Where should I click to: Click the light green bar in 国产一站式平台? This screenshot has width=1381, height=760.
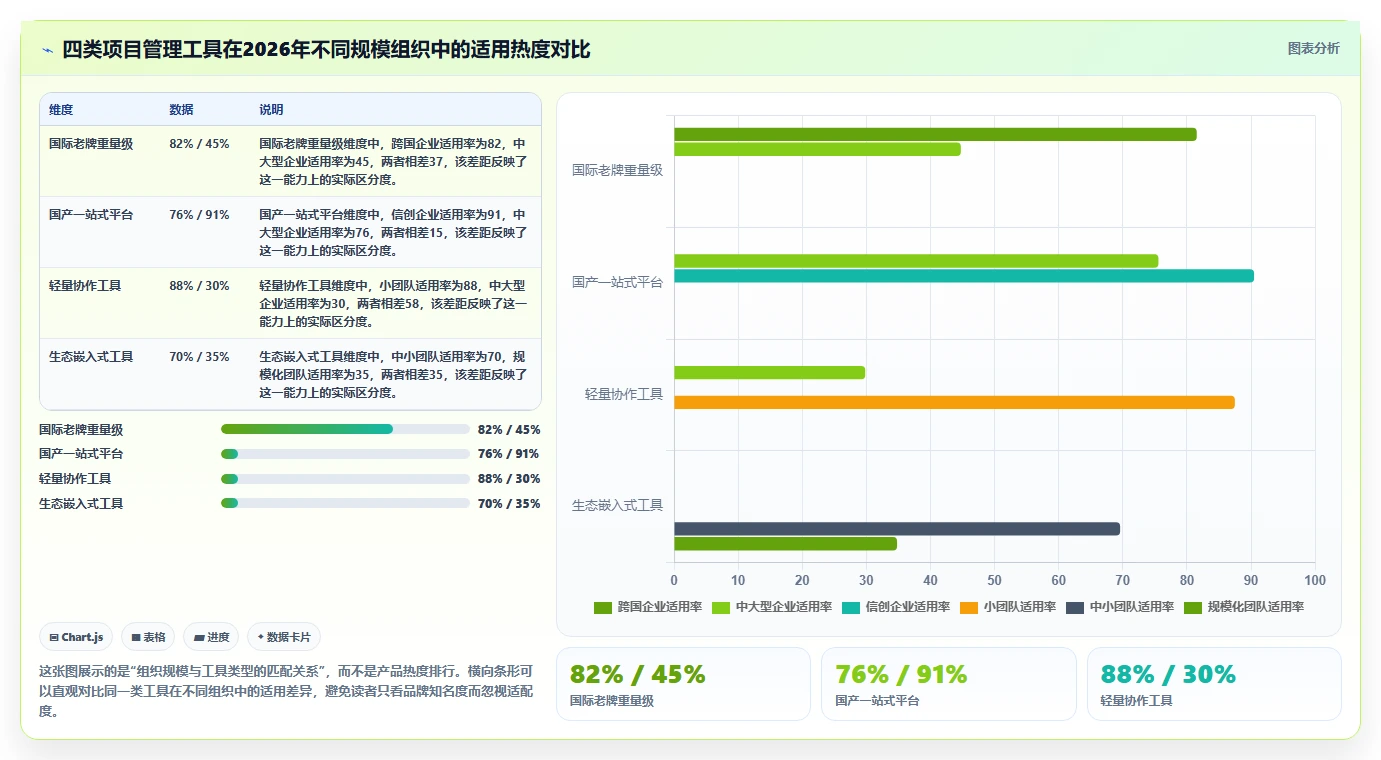(916, 261)
